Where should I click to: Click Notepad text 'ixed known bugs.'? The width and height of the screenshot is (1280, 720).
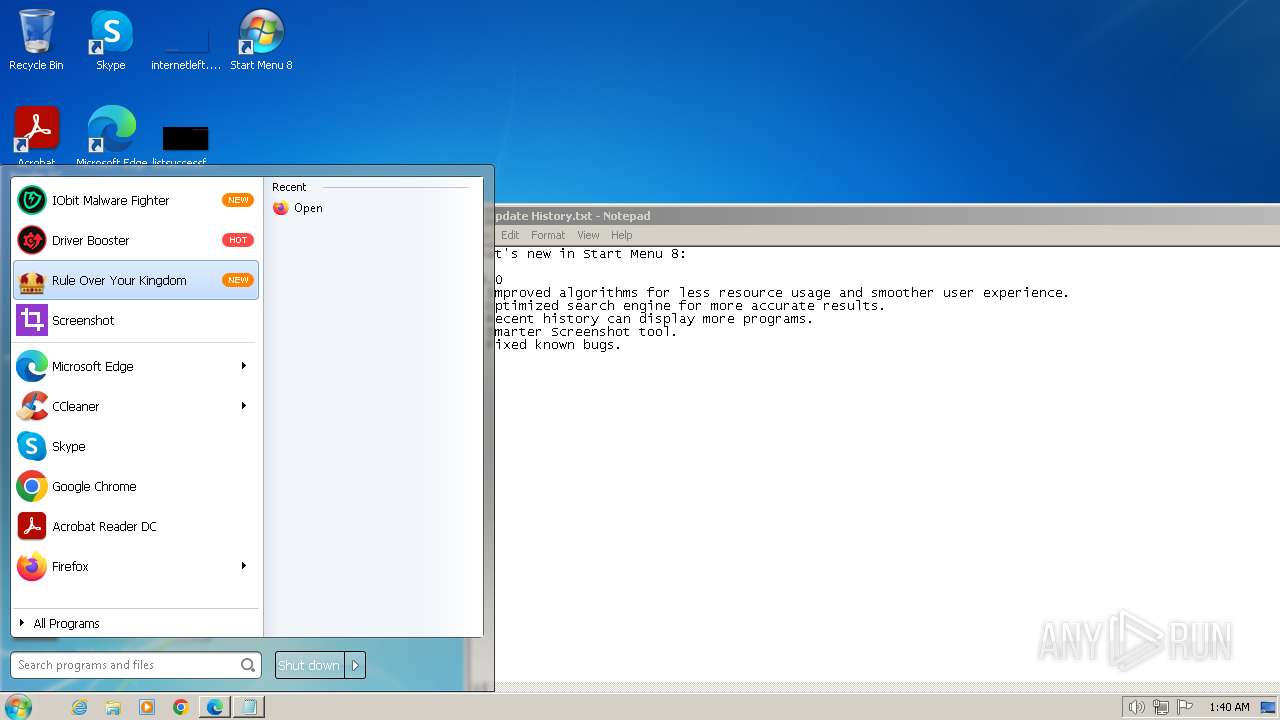pos(558,345)
